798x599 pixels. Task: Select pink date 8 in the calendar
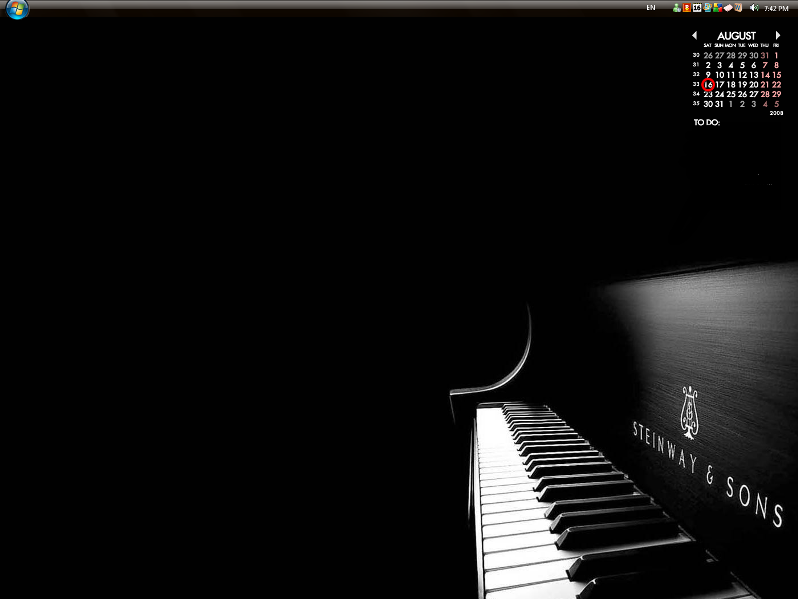click(x=777, y=66)
